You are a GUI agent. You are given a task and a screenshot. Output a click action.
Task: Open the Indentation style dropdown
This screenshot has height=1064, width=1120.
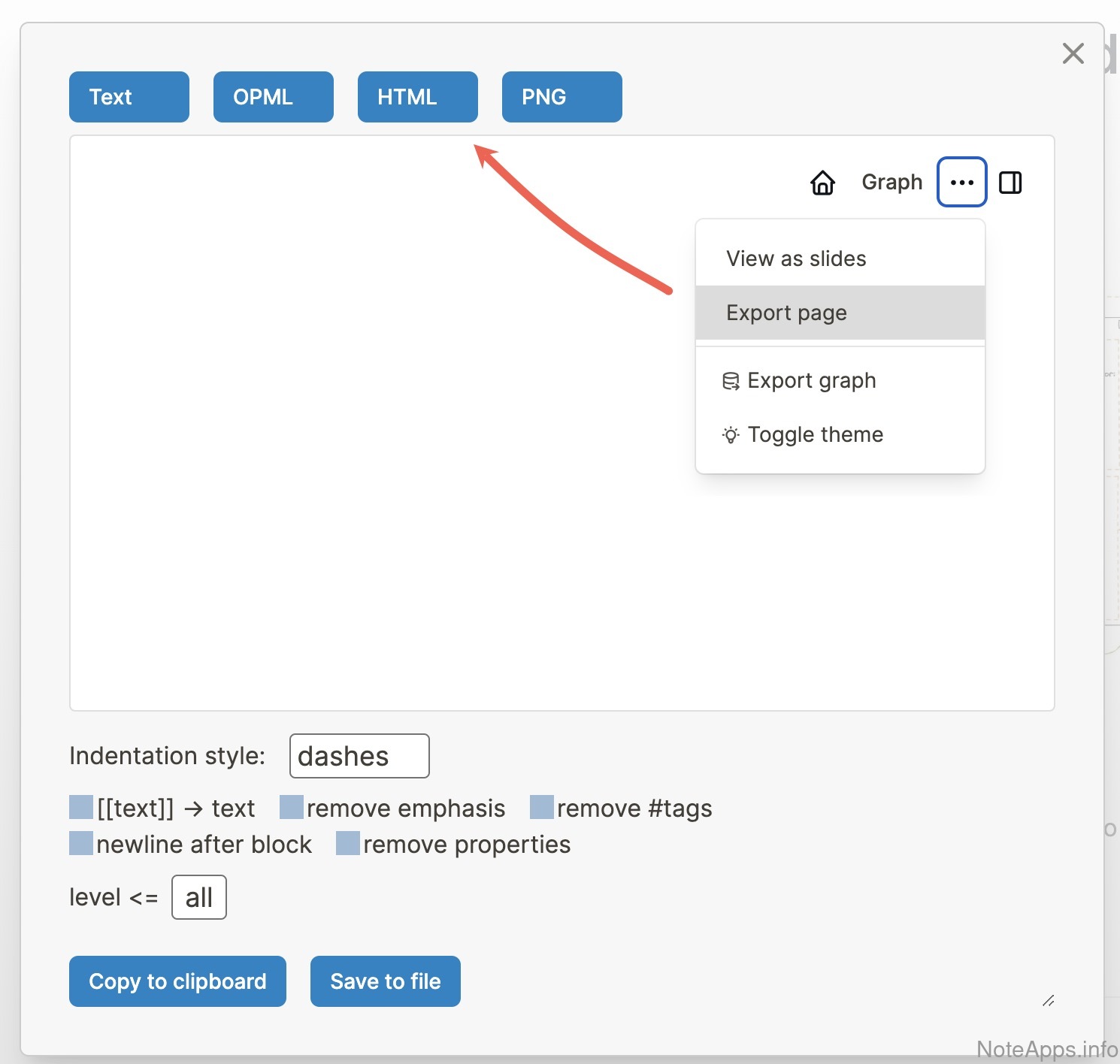(359, 756)
